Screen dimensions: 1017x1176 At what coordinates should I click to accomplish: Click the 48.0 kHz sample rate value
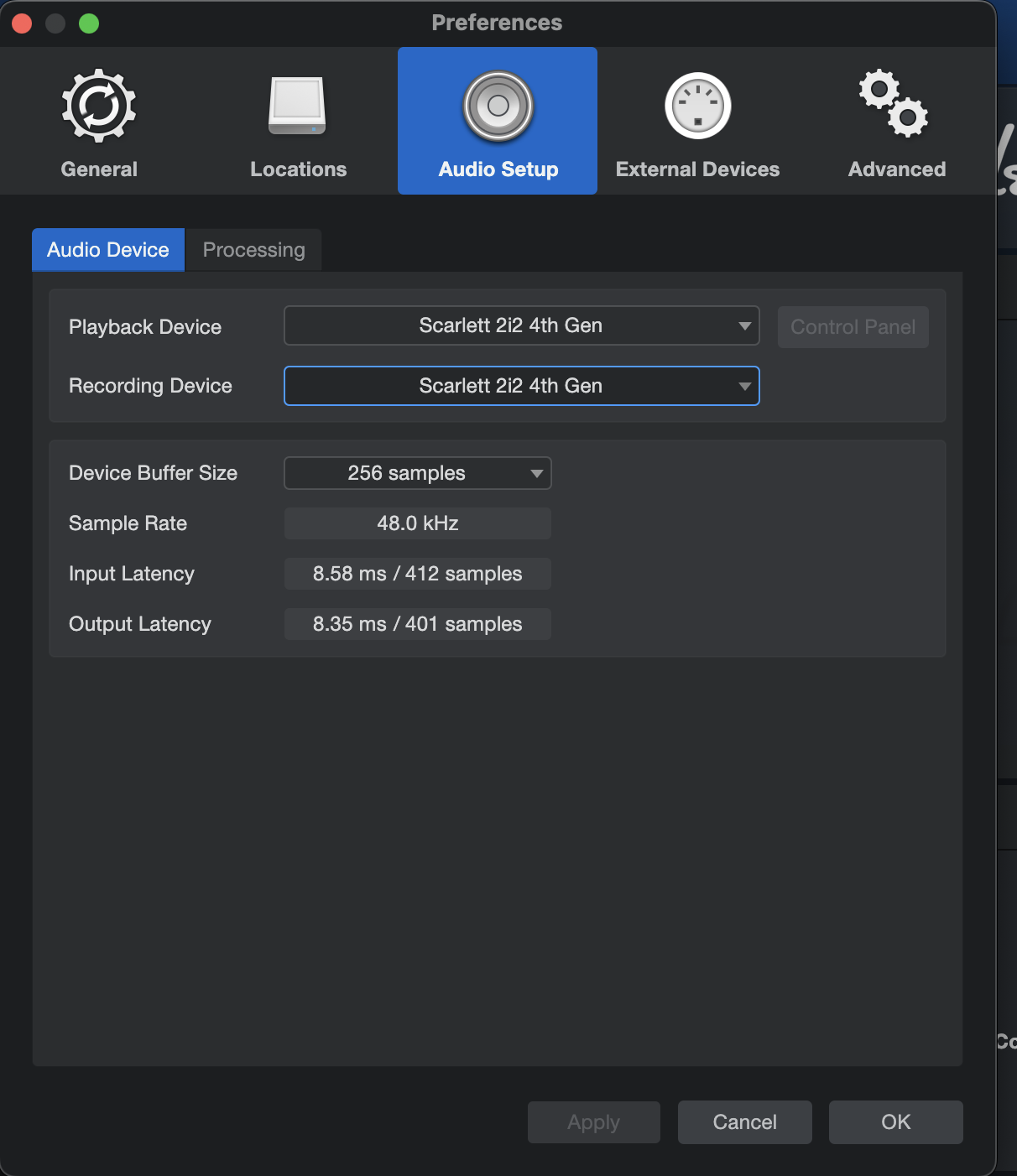coord(418,523)
